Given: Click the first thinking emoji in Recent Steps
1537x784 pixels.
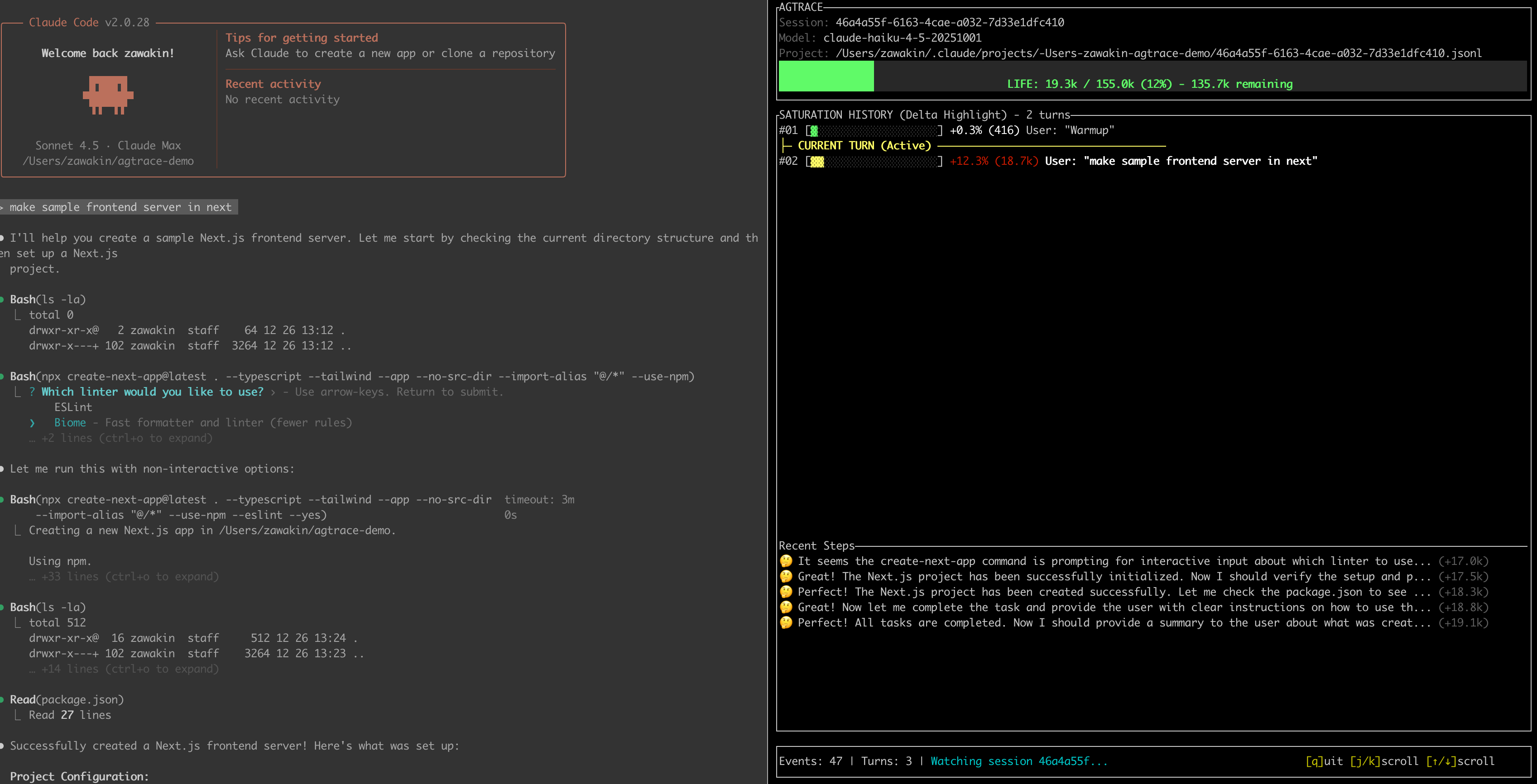Looking at the screenshot, I should pos(786,561).
